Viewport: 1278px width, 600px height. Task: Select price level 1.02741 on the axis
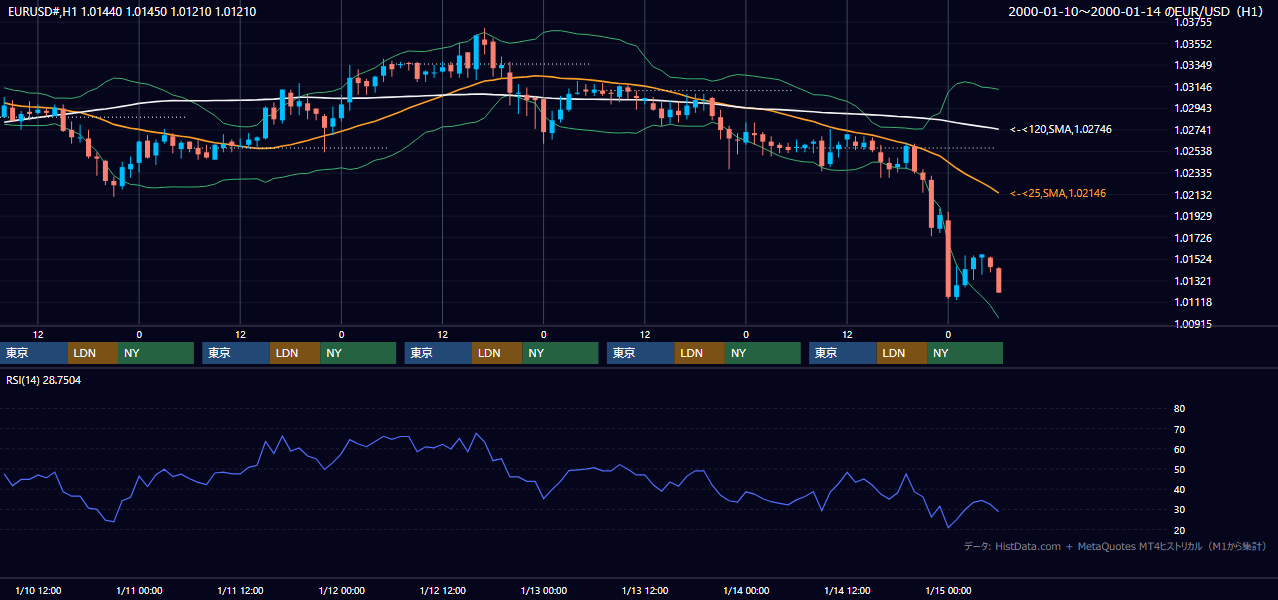(1192, 130)
